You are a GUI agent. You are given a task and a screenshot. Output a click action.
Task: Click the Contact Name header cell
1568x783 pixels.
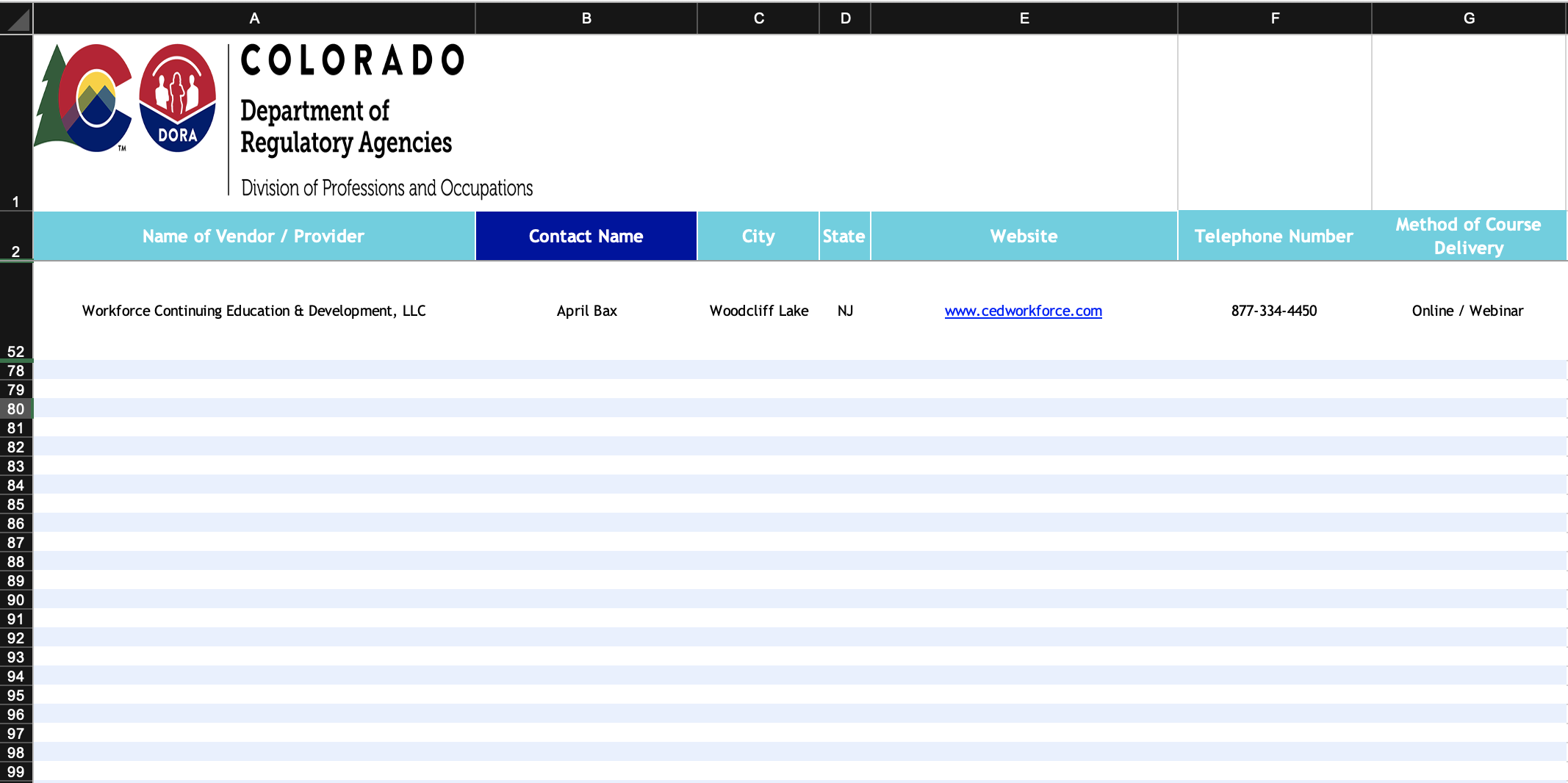pos(586,237)
